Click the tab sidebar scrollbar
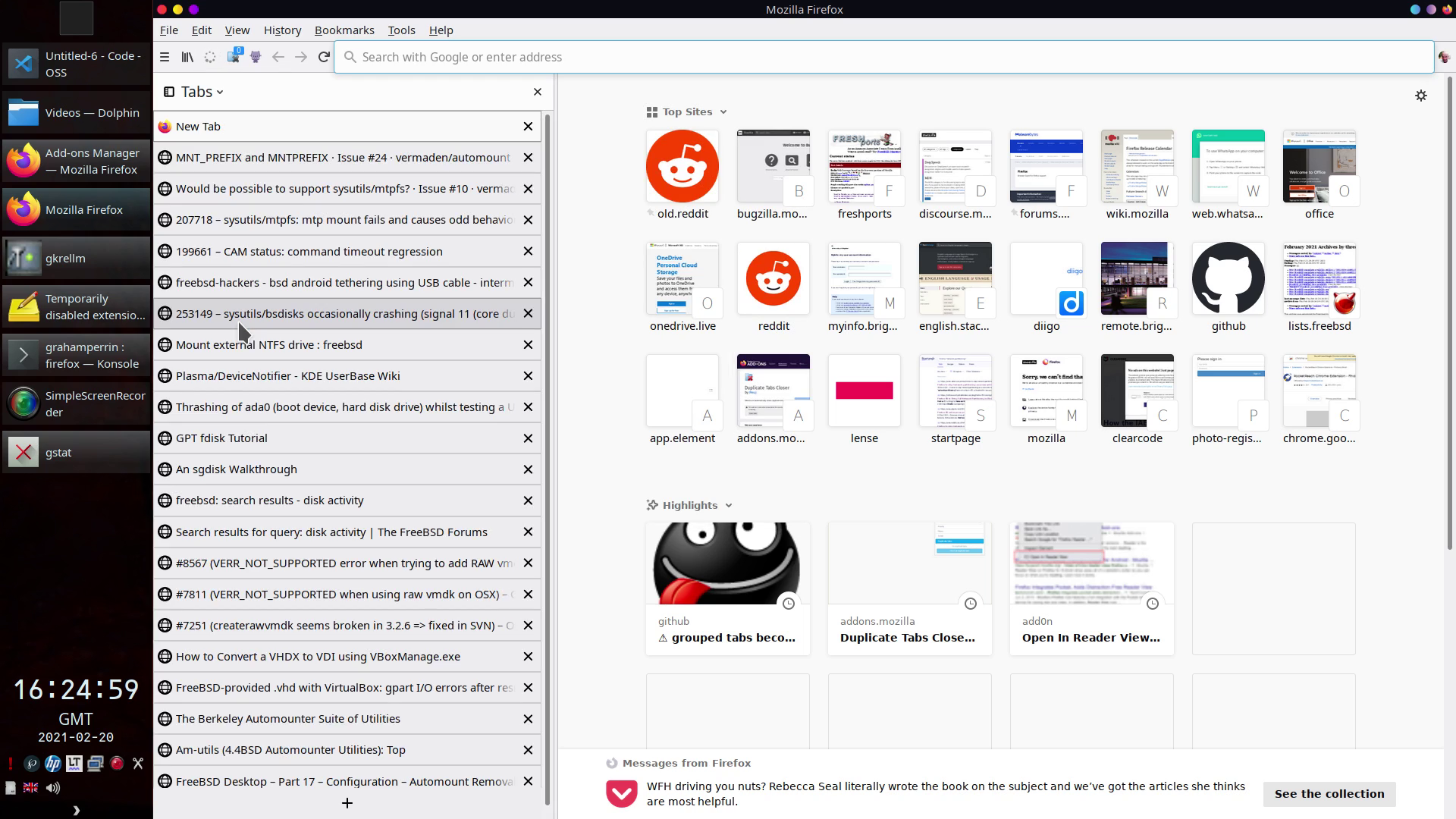 pos(548,459)
